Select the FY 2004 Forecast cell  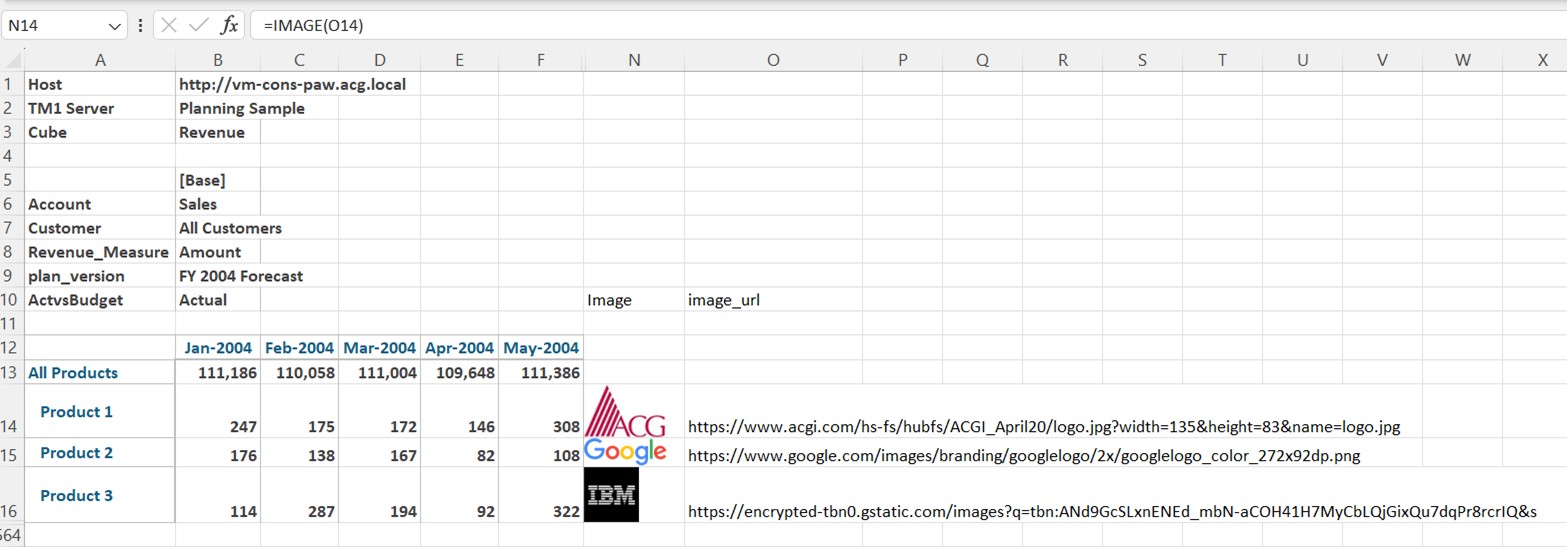click(x=241, y=276)
